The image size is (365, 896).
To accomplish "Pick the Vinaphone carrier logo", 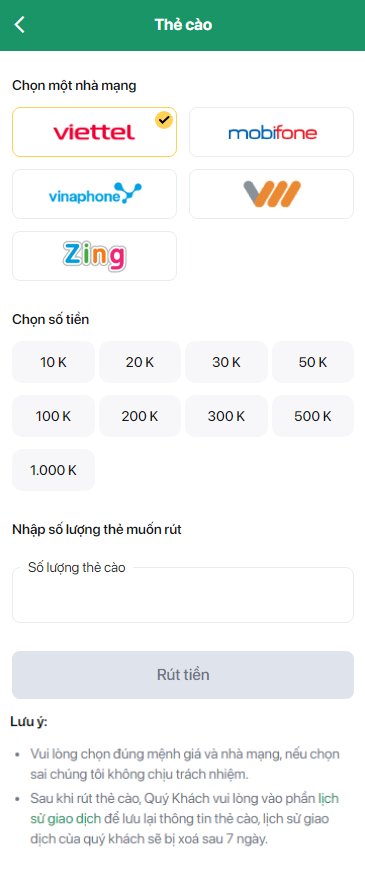I will [94, 194].
